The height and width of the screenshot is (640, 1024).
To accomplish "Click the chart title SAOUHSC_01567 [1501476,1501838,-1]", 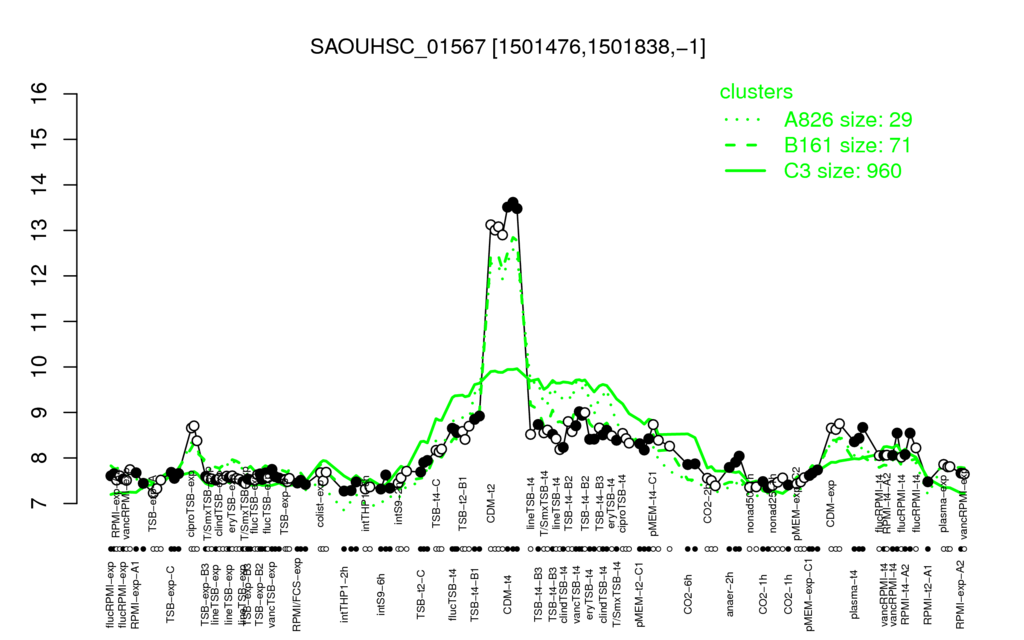I will pyautogui.click(x=507, y=47).
